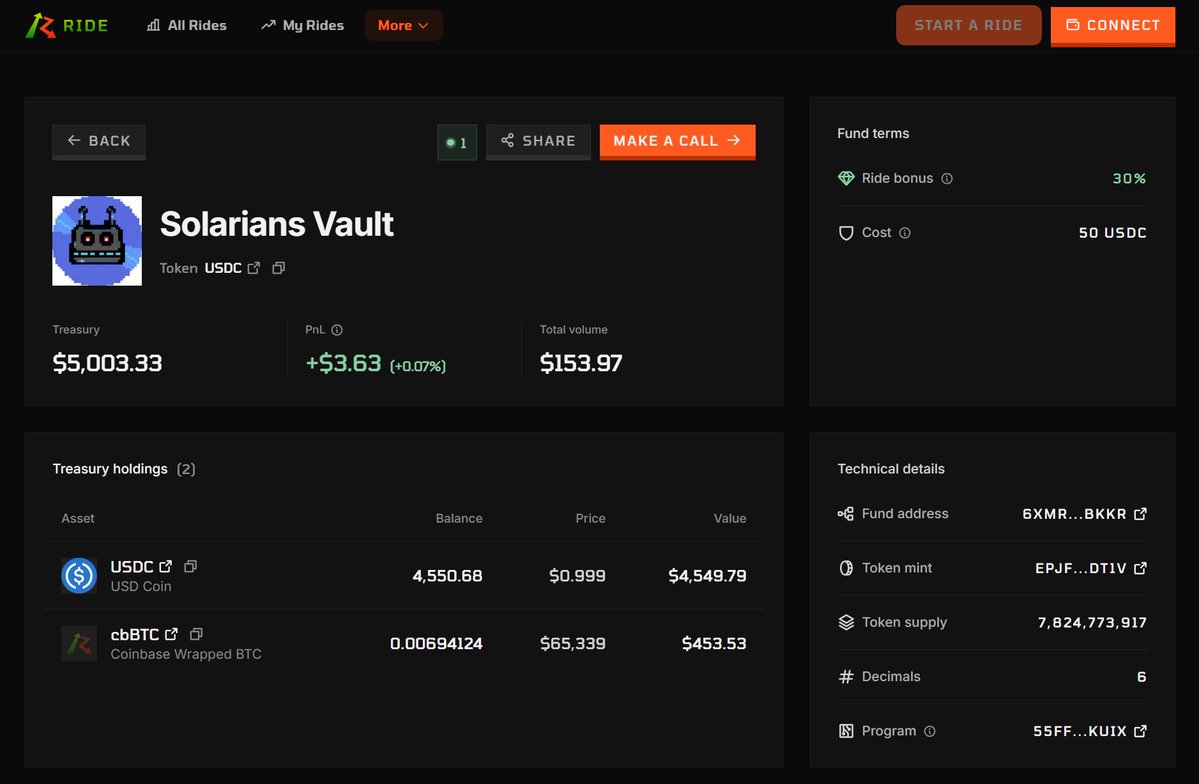Viewport: 1199px width, 784px height.
Task: Connect wallet with Connect button
Action: pyautogui.click(x=1113, y=25)
